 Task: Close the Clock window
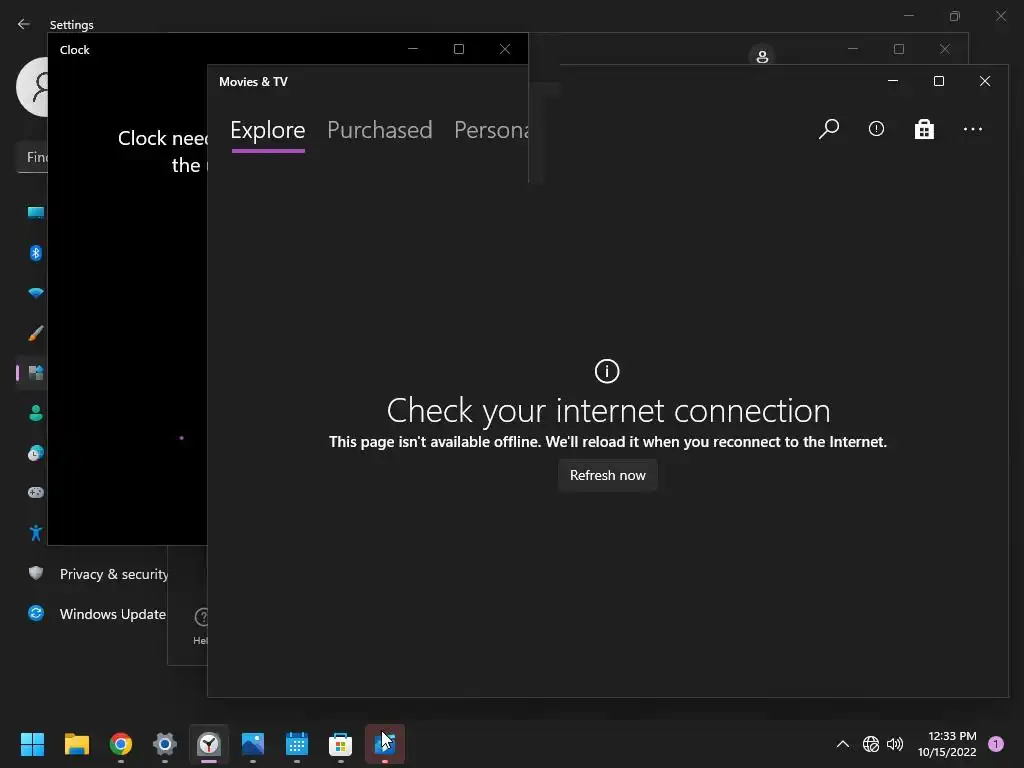click(505, 49)
